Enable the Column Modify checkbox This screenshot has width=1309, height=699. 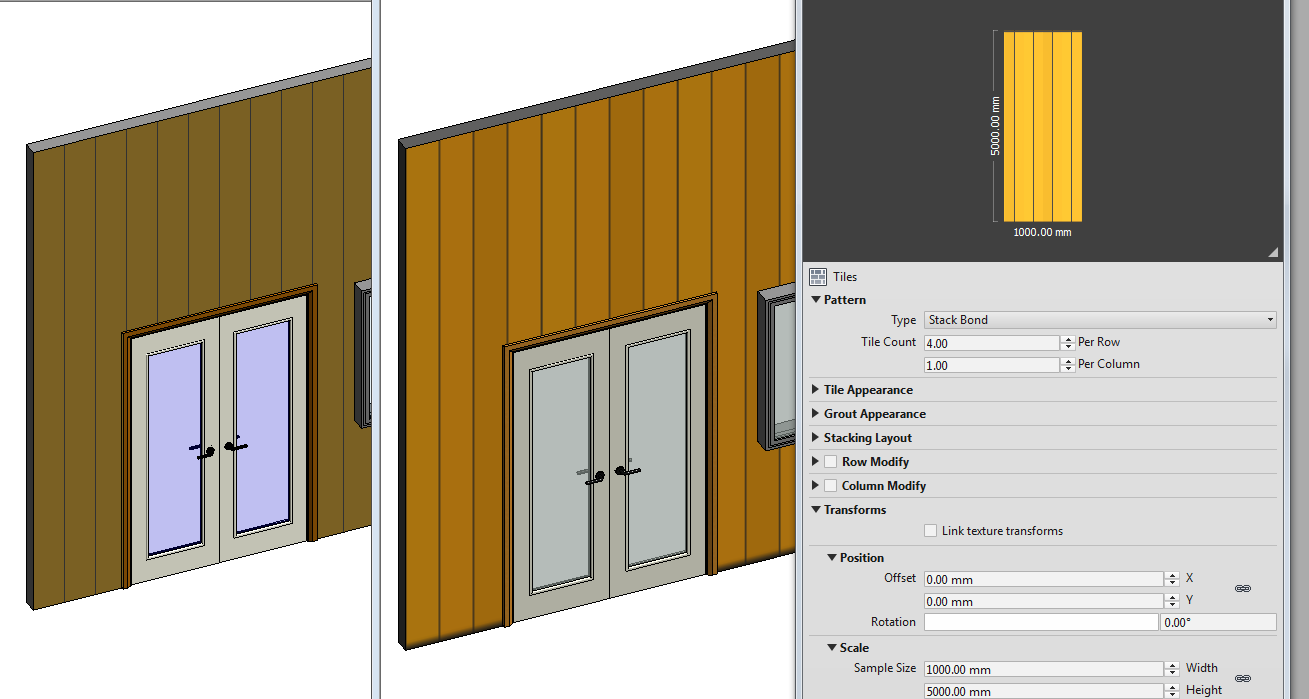(830, 485)
